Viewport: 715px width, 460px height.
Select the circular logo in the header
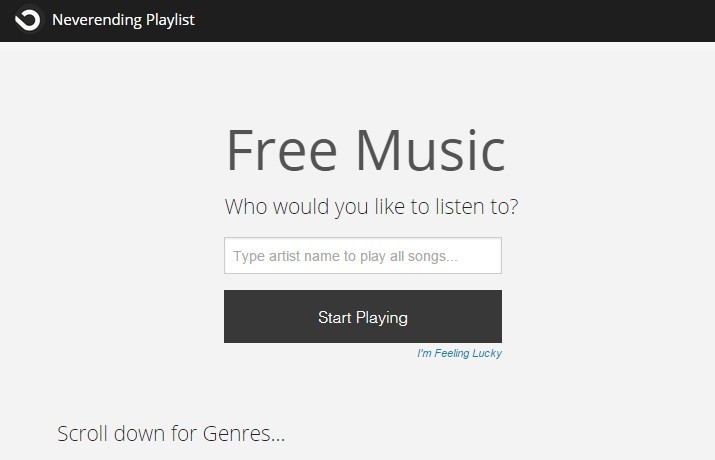[x=28, y=19]
